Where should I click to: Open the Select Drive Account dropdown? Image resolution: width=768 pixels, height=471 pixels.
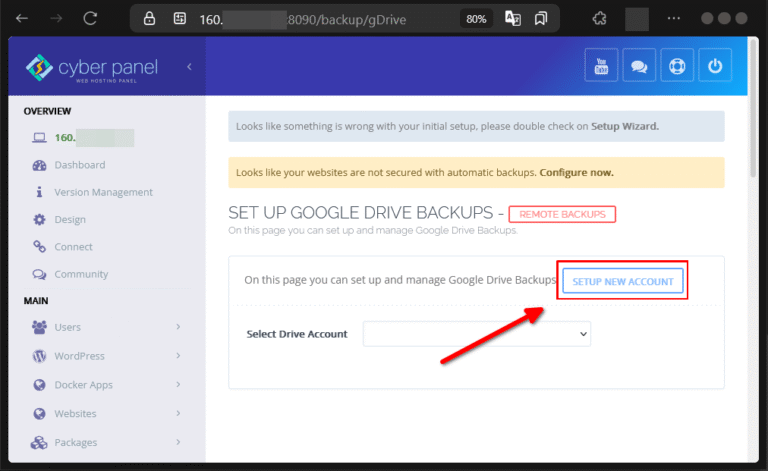(x=477, y=334)
